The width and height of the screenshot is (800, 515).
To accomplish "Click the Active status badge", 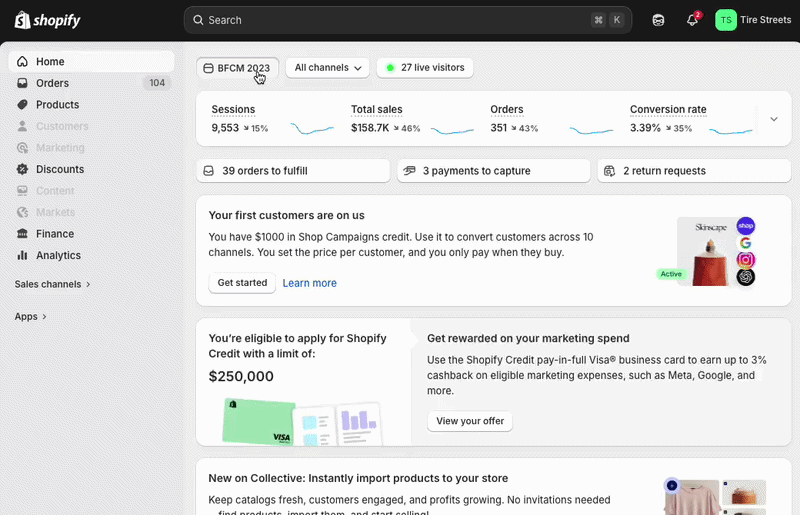I will [x=671, y=274].
